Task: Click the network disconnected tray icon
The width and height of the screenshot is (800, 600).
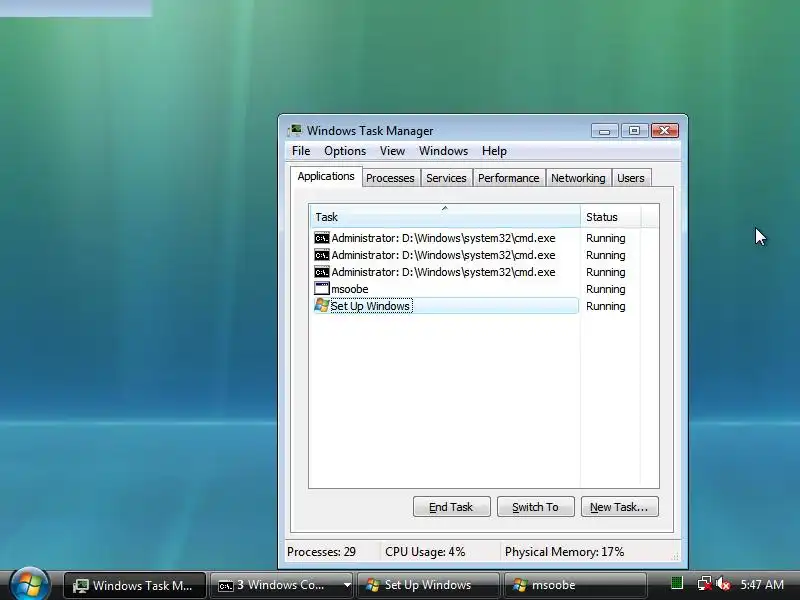Action: tap(705, 584)
